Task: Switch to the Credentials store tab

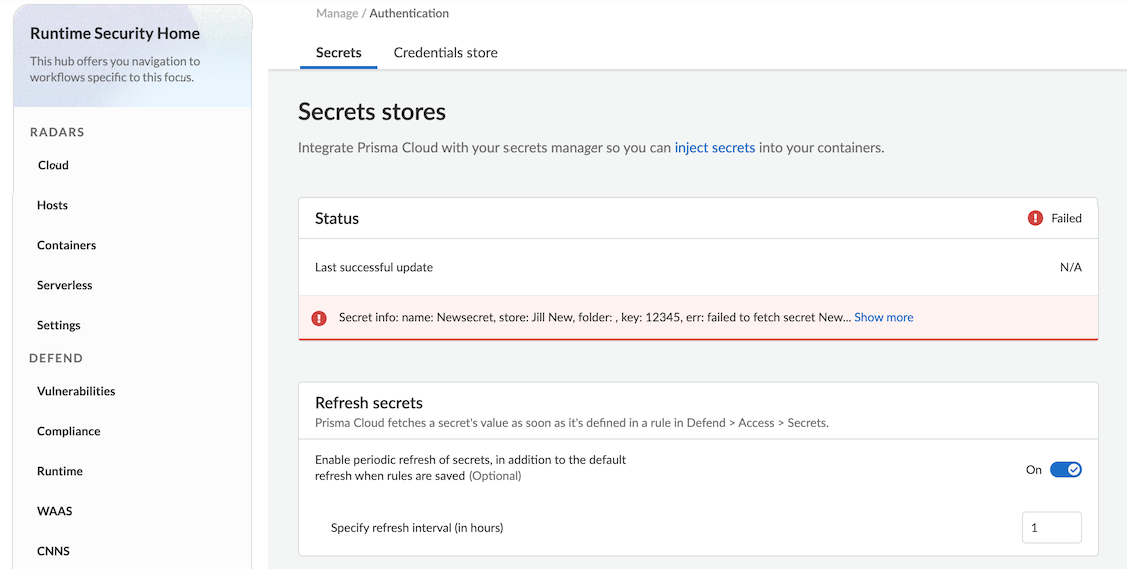Action: (445, 52)
